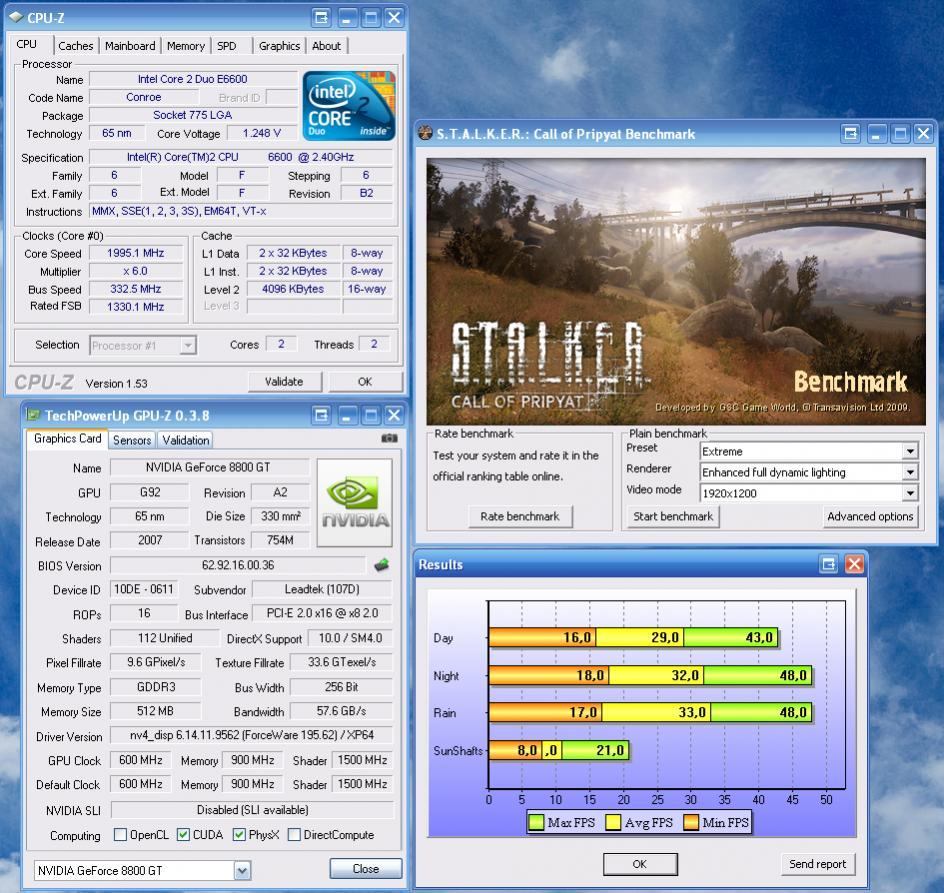Minimize the S.T.A.L.K.E.R. benchmark window
The height and width of the screenshot is (893, 944).
click(875, 133)
